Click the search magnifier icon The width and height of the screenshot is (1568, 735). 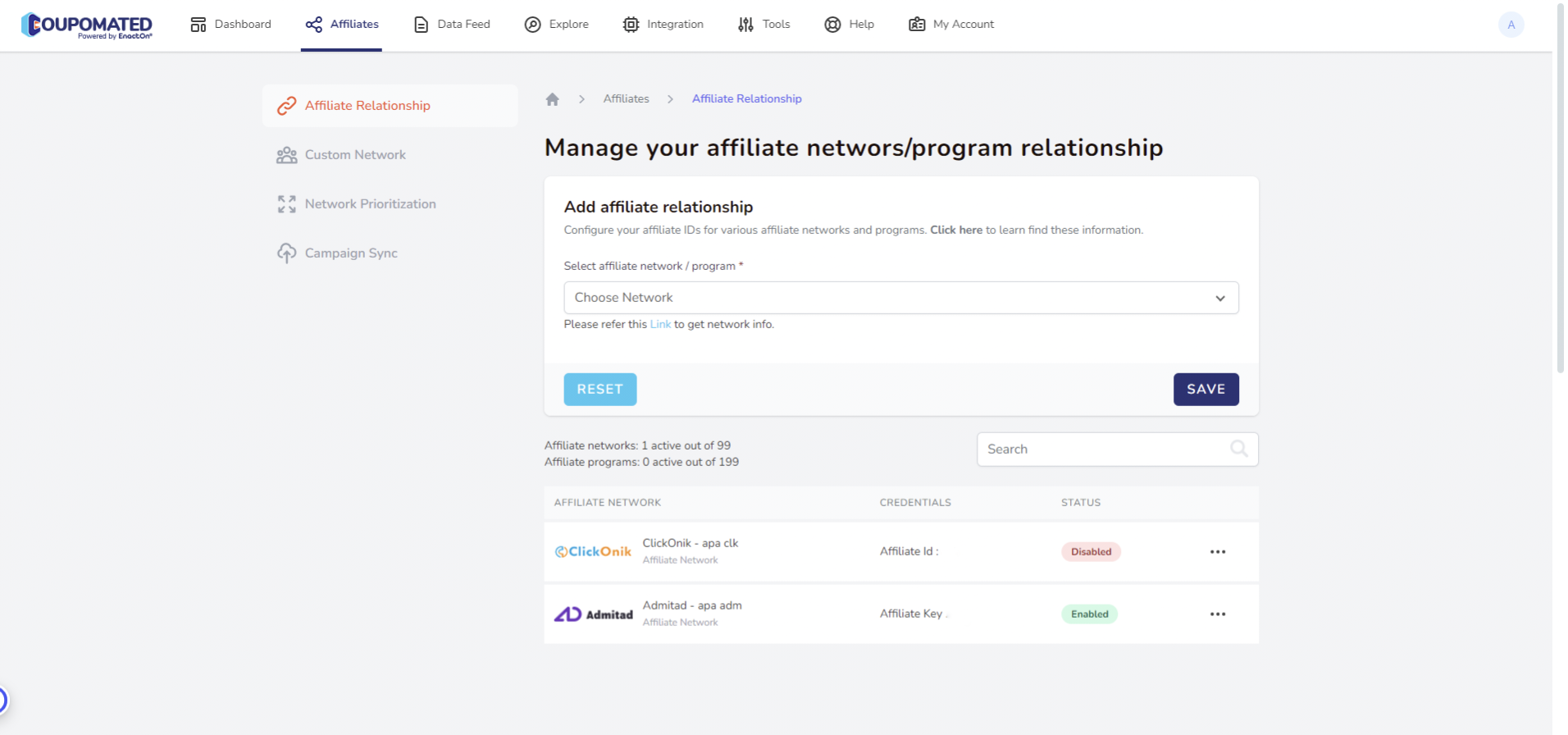pos(1238,449)
